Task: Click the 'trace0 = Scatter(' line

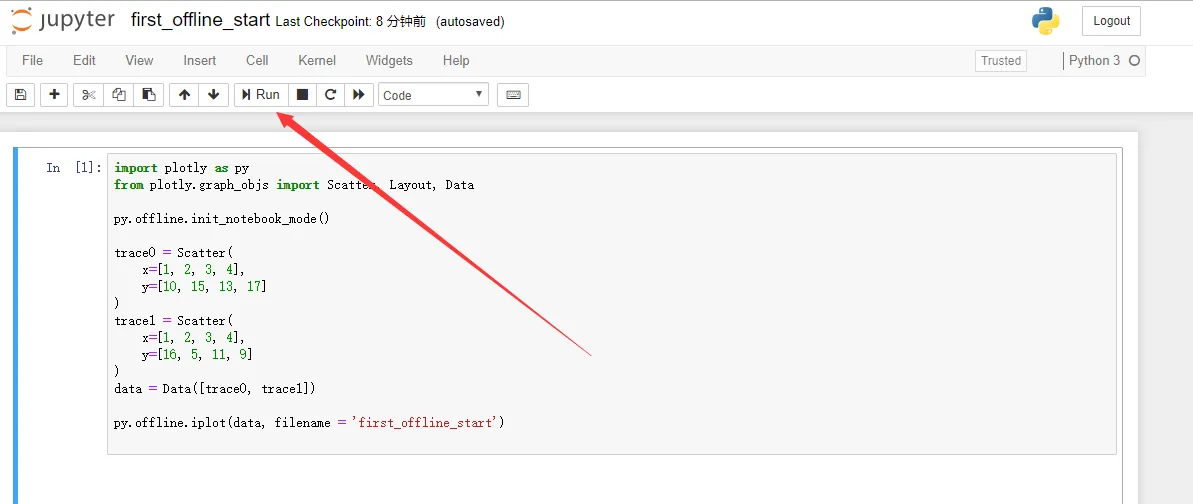Action: tap(174, 253)
